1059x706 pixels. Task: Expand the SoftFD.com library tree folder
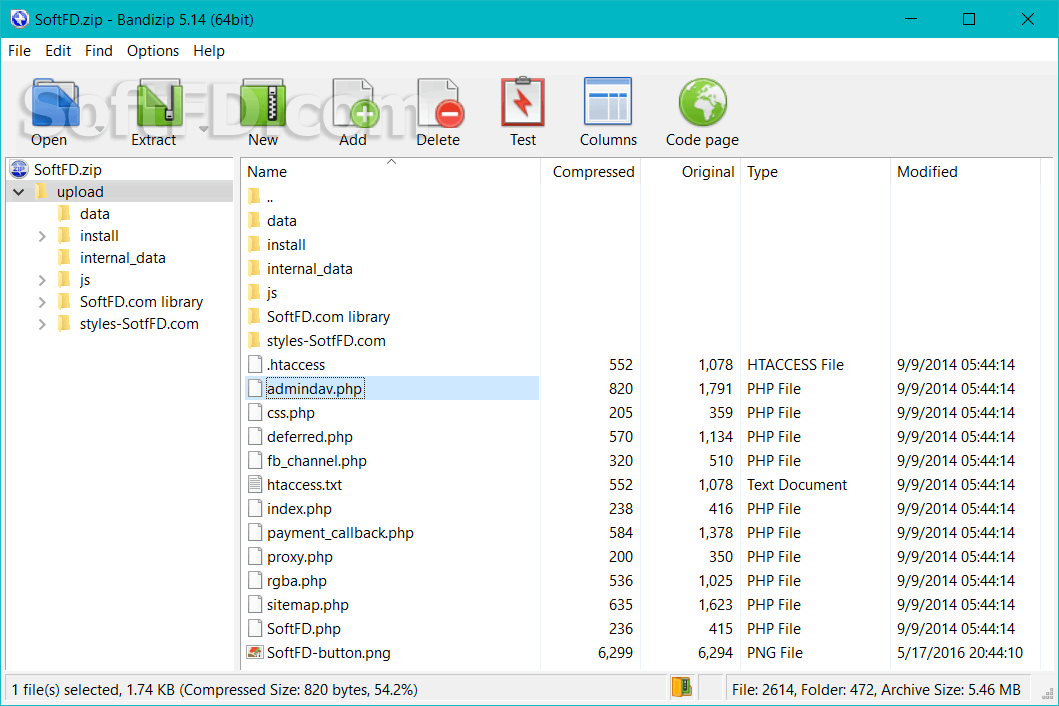42,302
